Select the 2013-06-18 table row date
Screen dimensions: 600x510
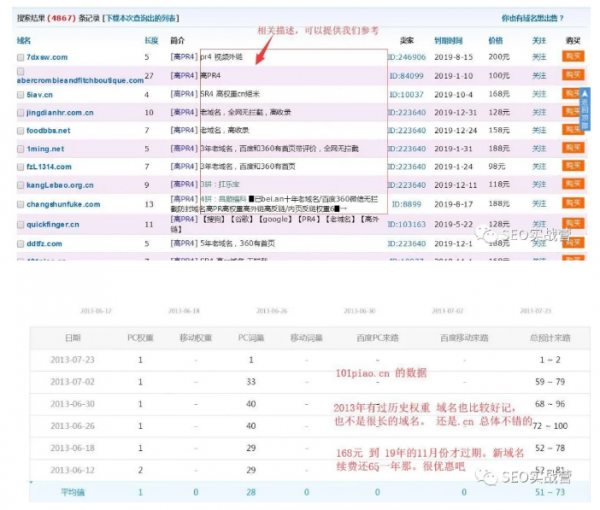coord(72,448)
